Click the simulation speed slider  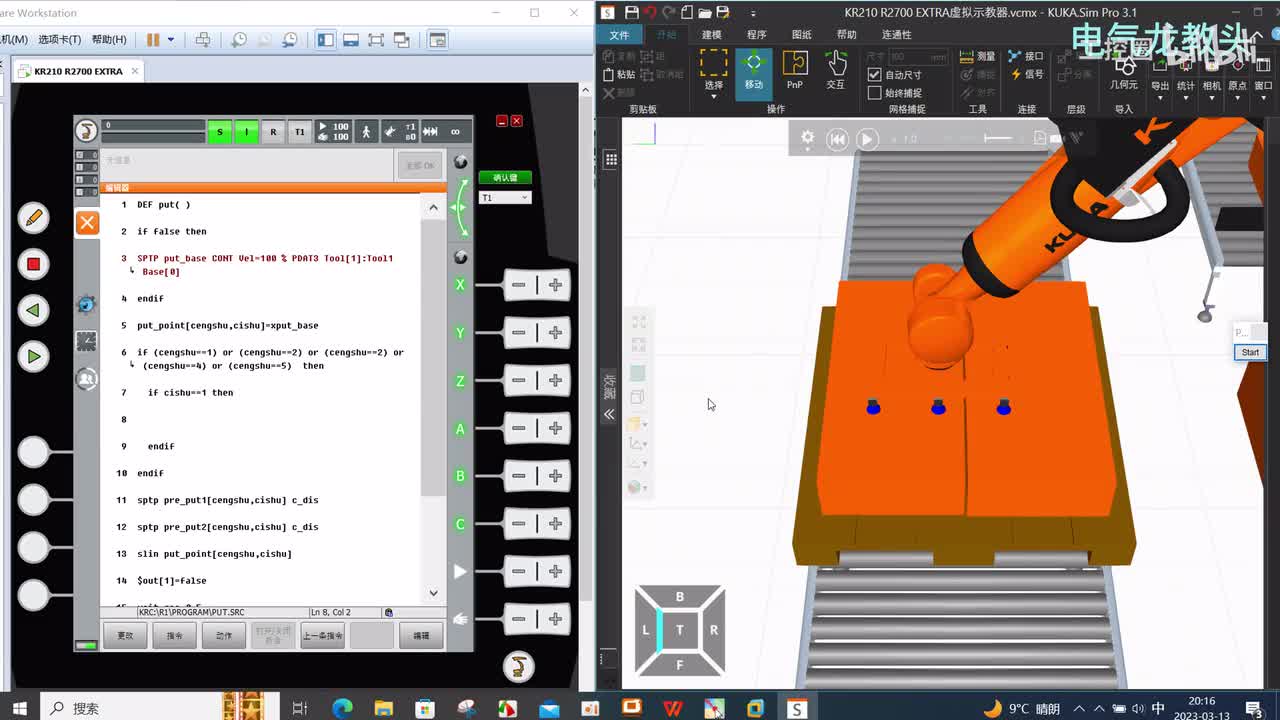(998, 139)
